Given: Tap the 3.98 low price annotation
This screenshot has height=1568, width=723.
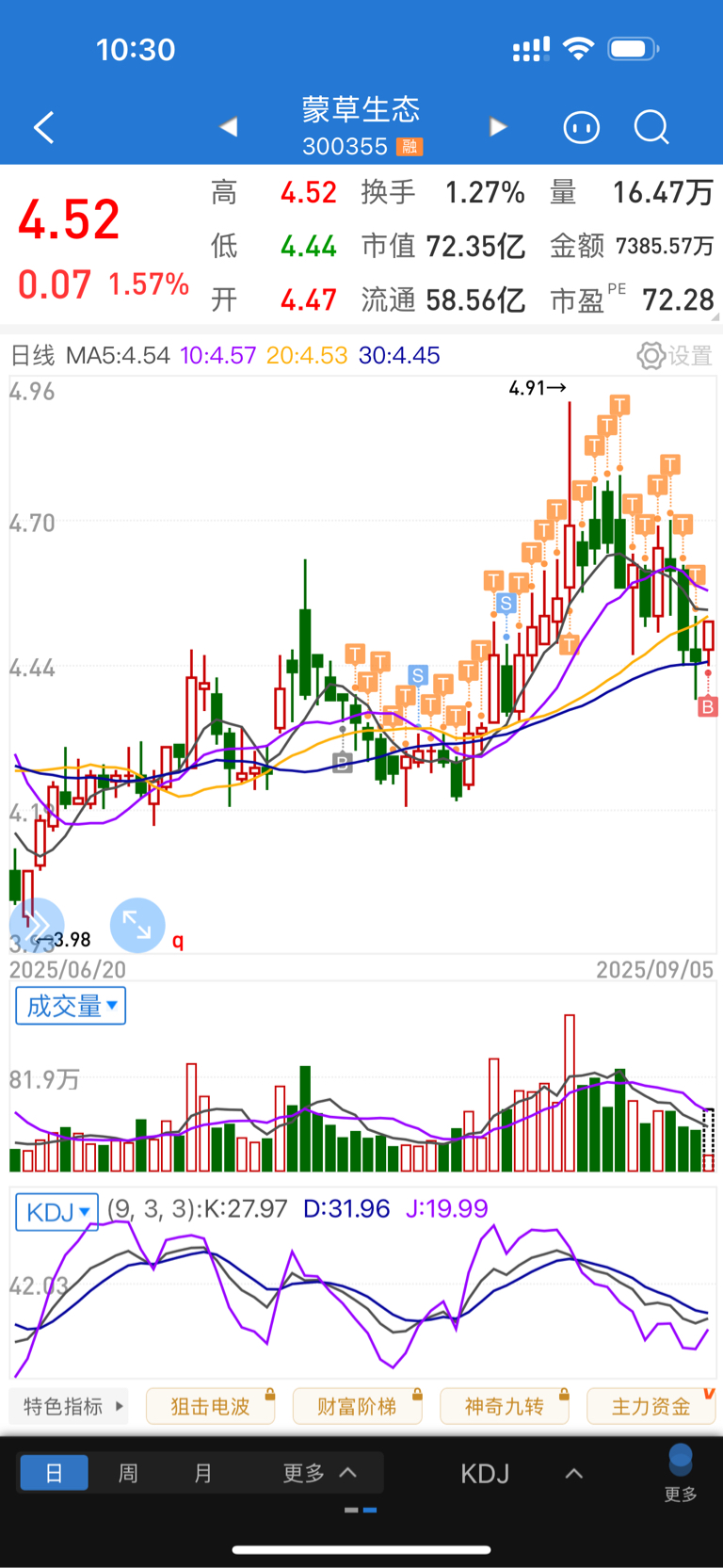Looking at the screenshot, I should click(x=62, y=940).
